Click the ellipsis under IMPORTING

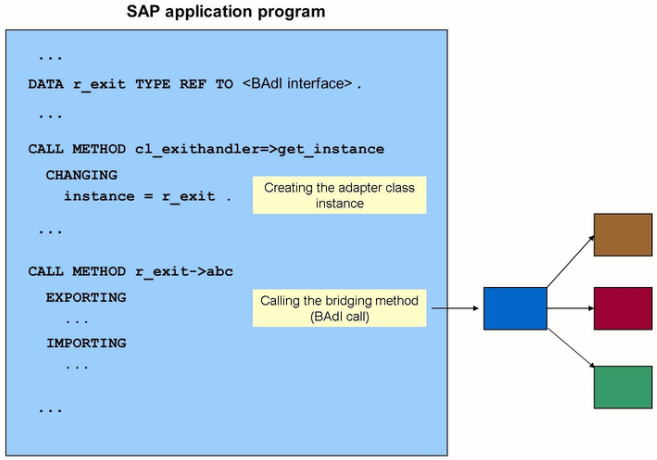(77, 365)
